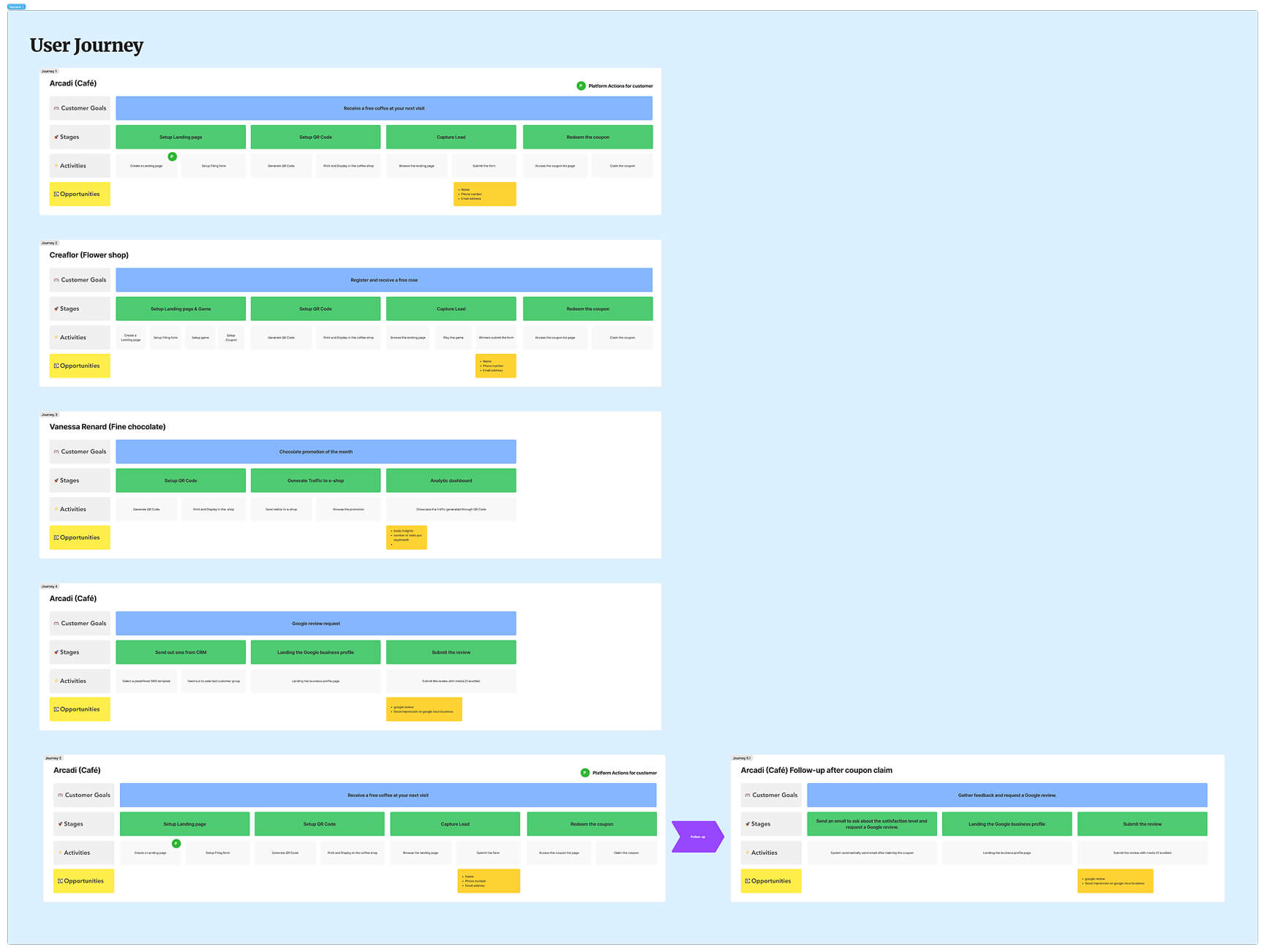Select the Redeem the coupon stage in Journey 1
1286x952 pixels.
click(587, 137)
